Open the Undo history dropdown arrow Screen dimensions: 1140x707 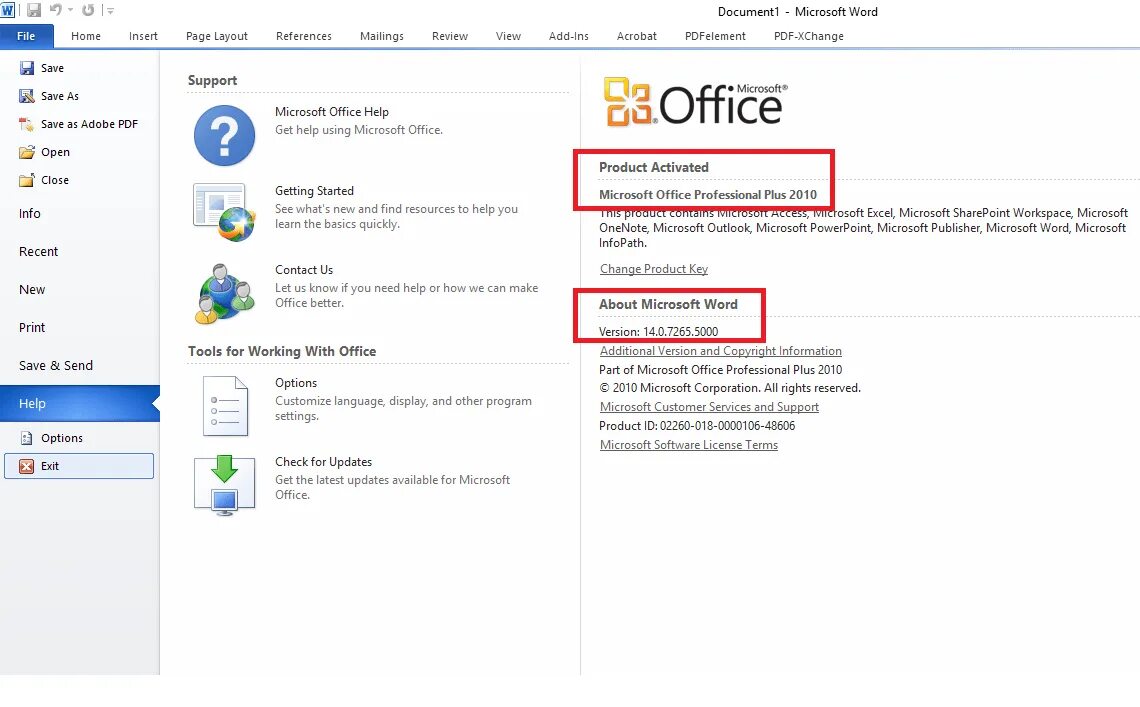point(71,10)
